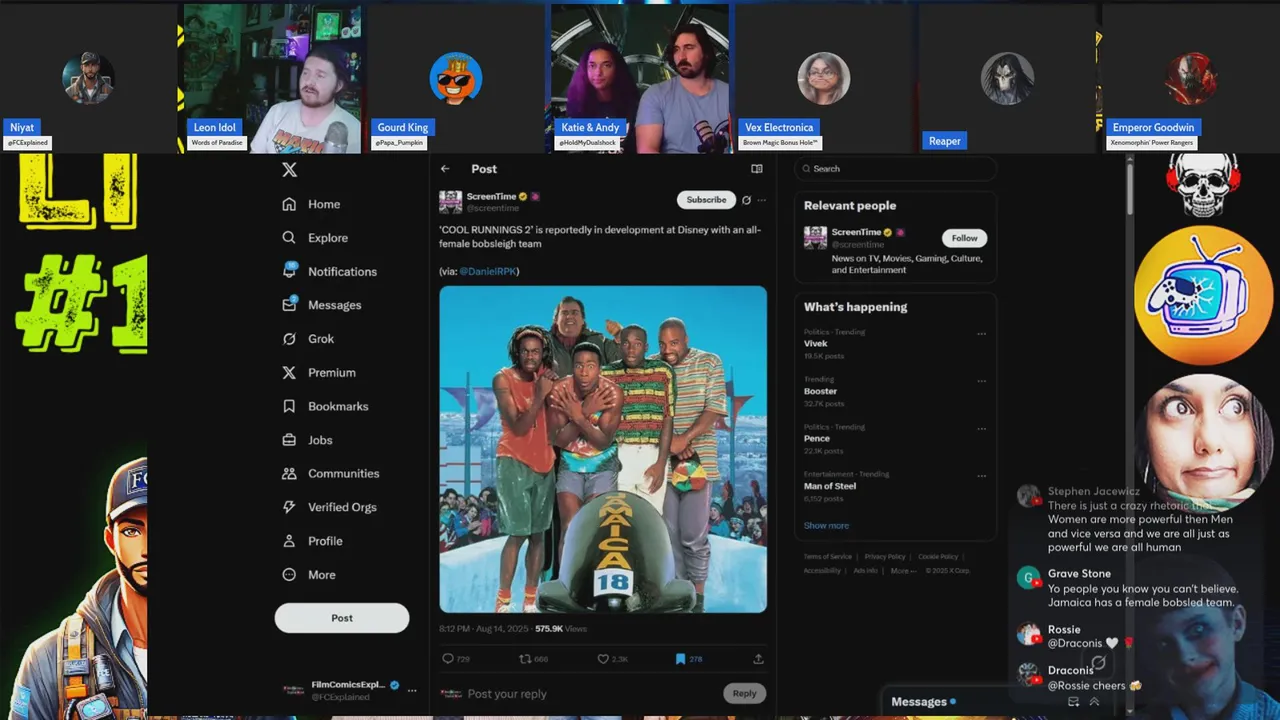Click Emperor Goodwin's participant tile
The image size is (1280, 720).
pyautogui.click(x=1190, y=78)
